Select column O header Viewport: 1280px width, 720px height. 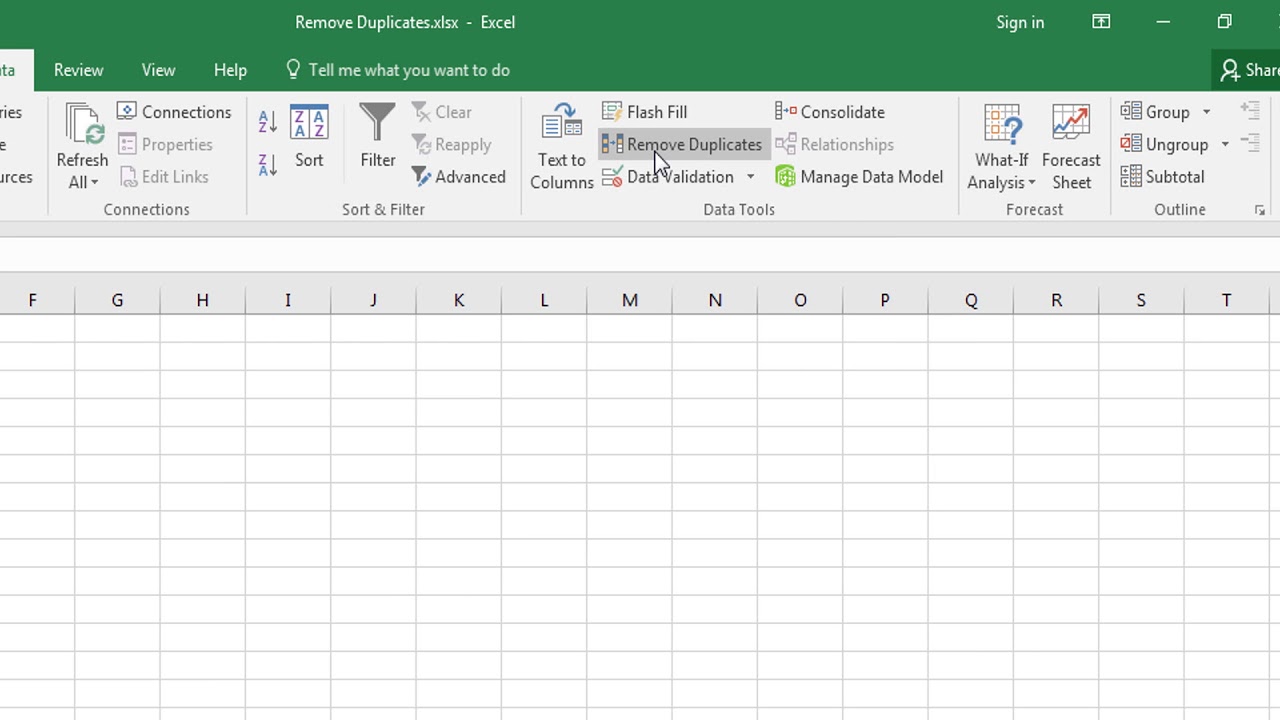click(x=800, y=300)
